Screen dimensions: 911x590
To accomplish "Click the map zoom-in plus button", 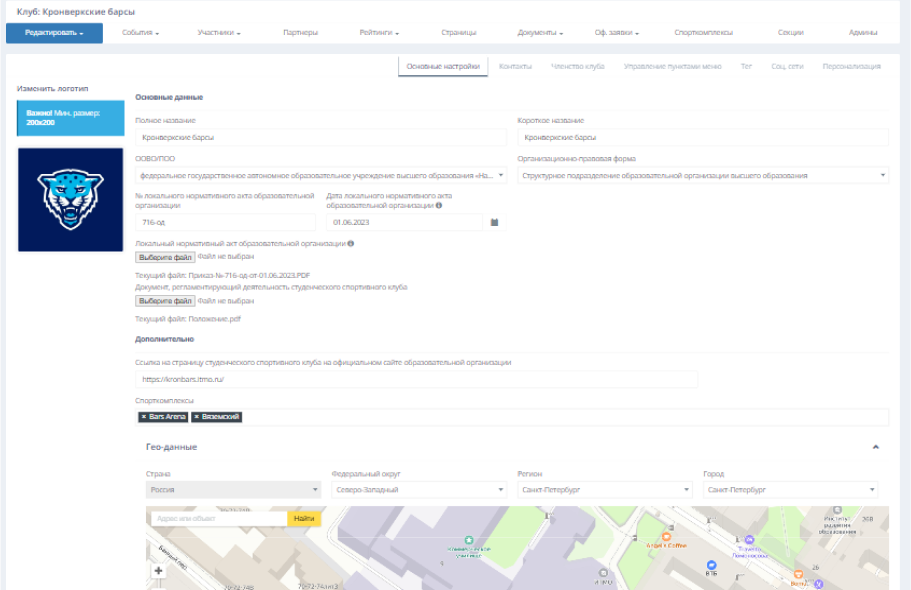I will [158, 571].
